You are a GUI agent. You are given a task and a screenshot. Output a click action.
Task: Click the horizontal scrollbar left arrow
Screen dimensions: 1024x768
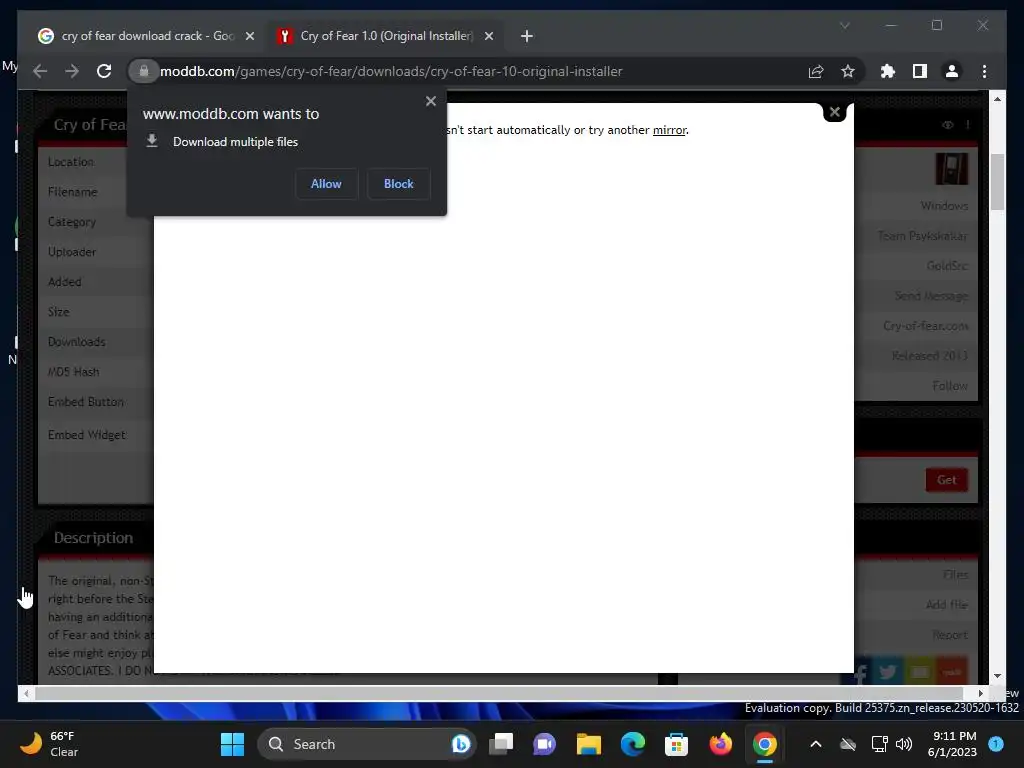coord(25,694)
